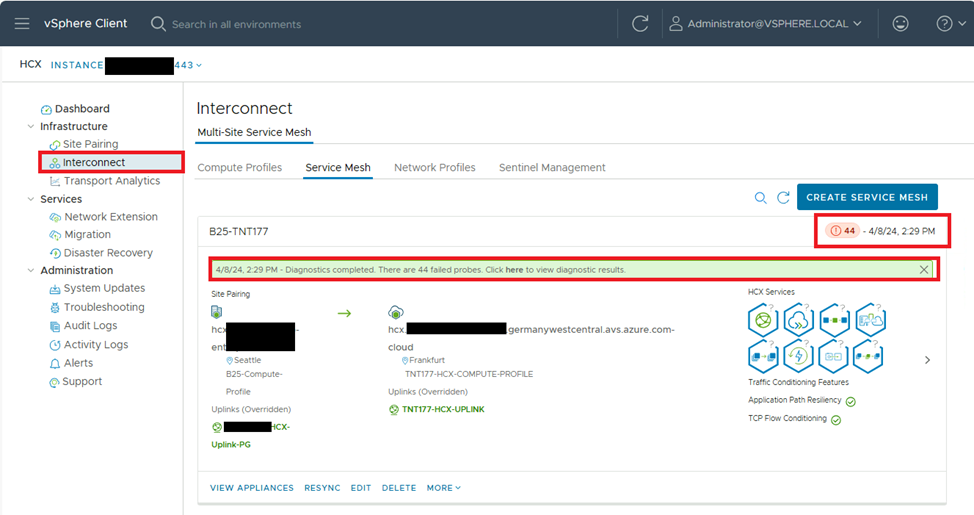View Audit Logs
Image resolution: width=974 pixels, height=515 pixels.
83,326
